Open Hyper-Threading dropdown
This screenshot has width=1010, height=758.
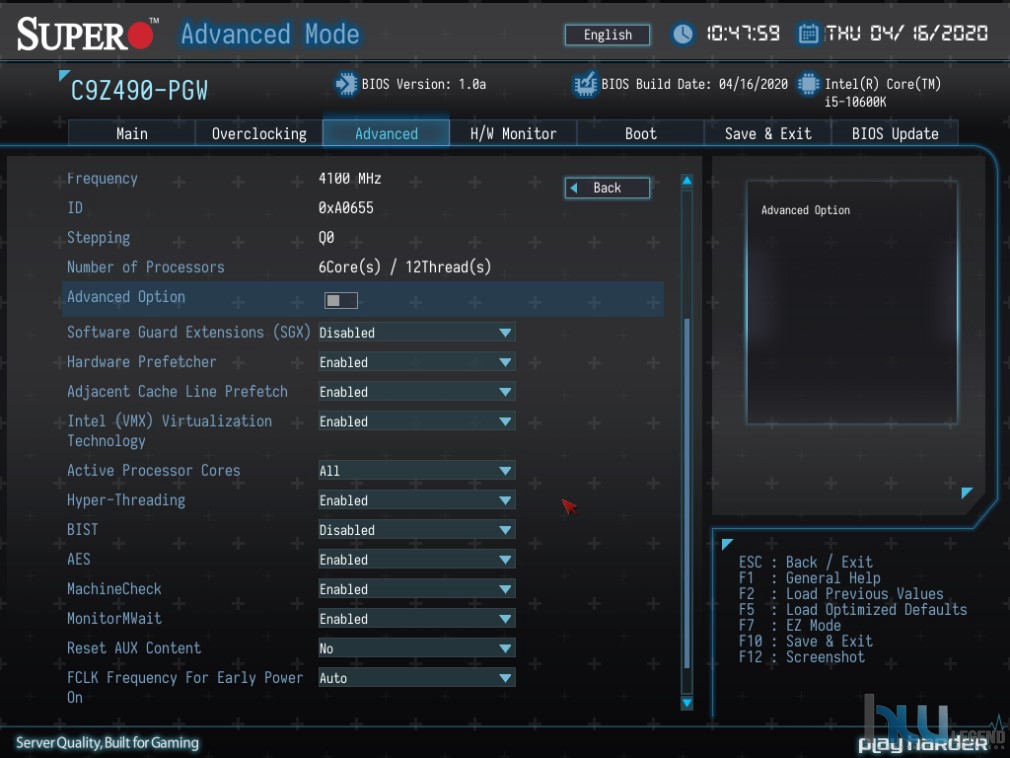(417, 500)
